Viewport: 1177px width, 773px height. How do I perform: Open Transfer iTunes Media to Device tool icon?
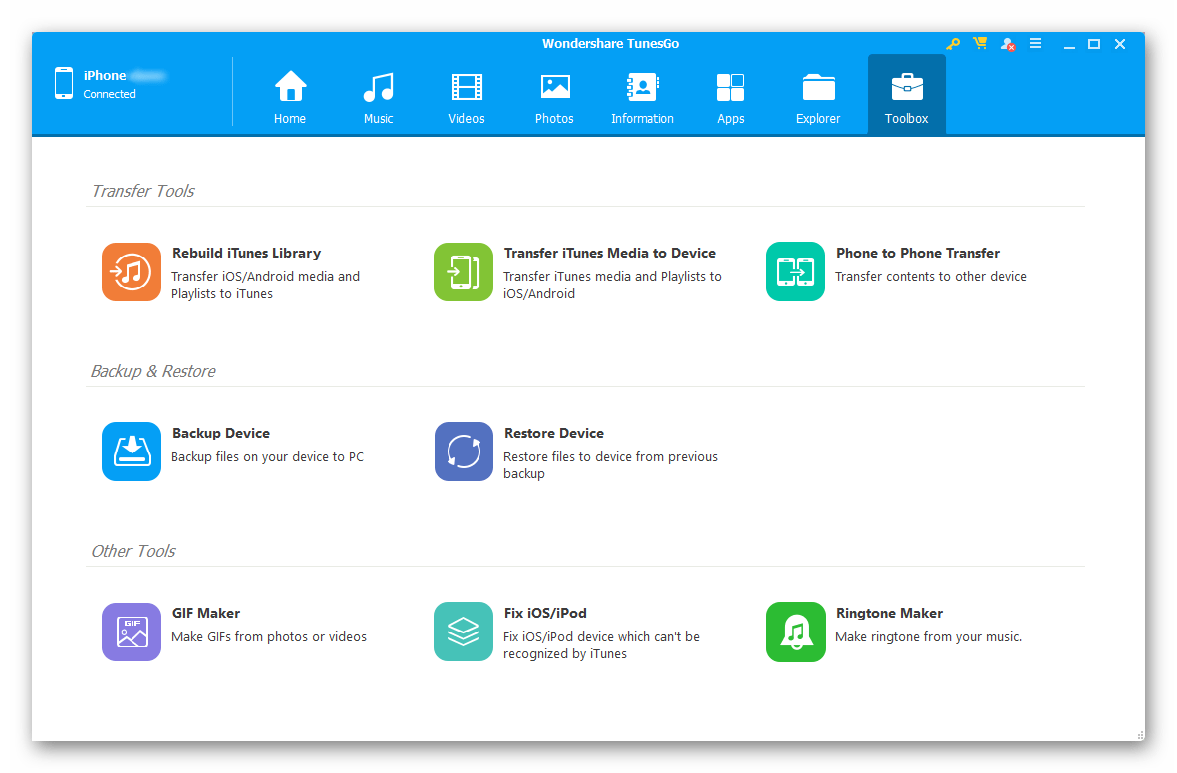click(x=463, y=272)
